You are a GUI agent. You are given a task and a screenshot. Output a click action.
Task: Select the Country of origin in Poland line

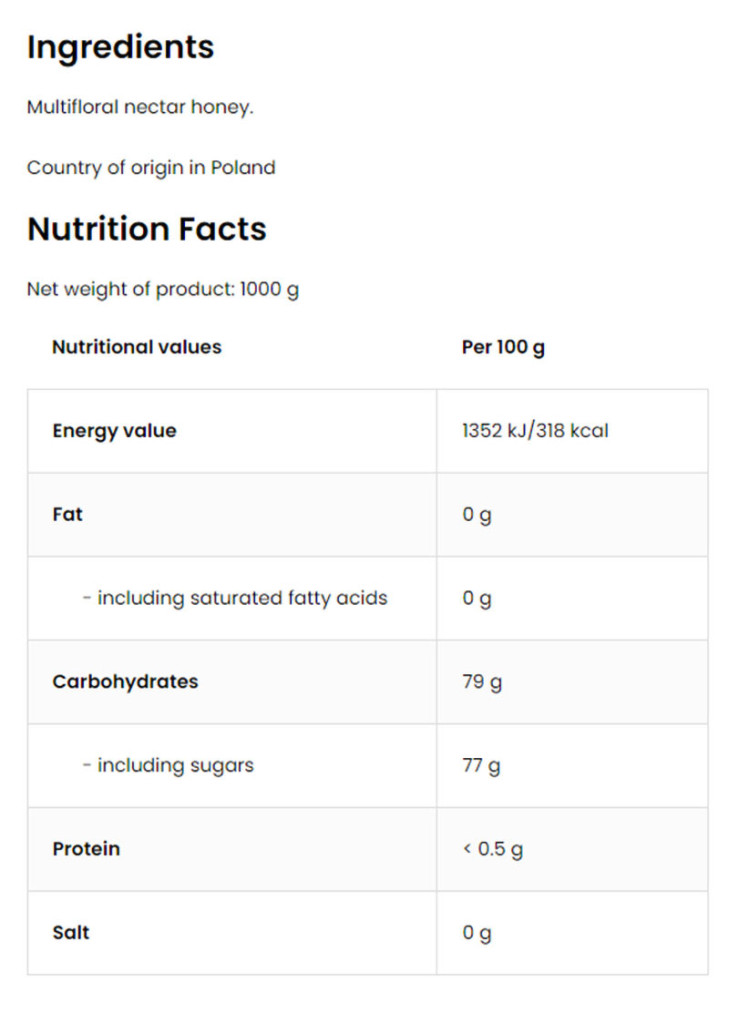150,168
